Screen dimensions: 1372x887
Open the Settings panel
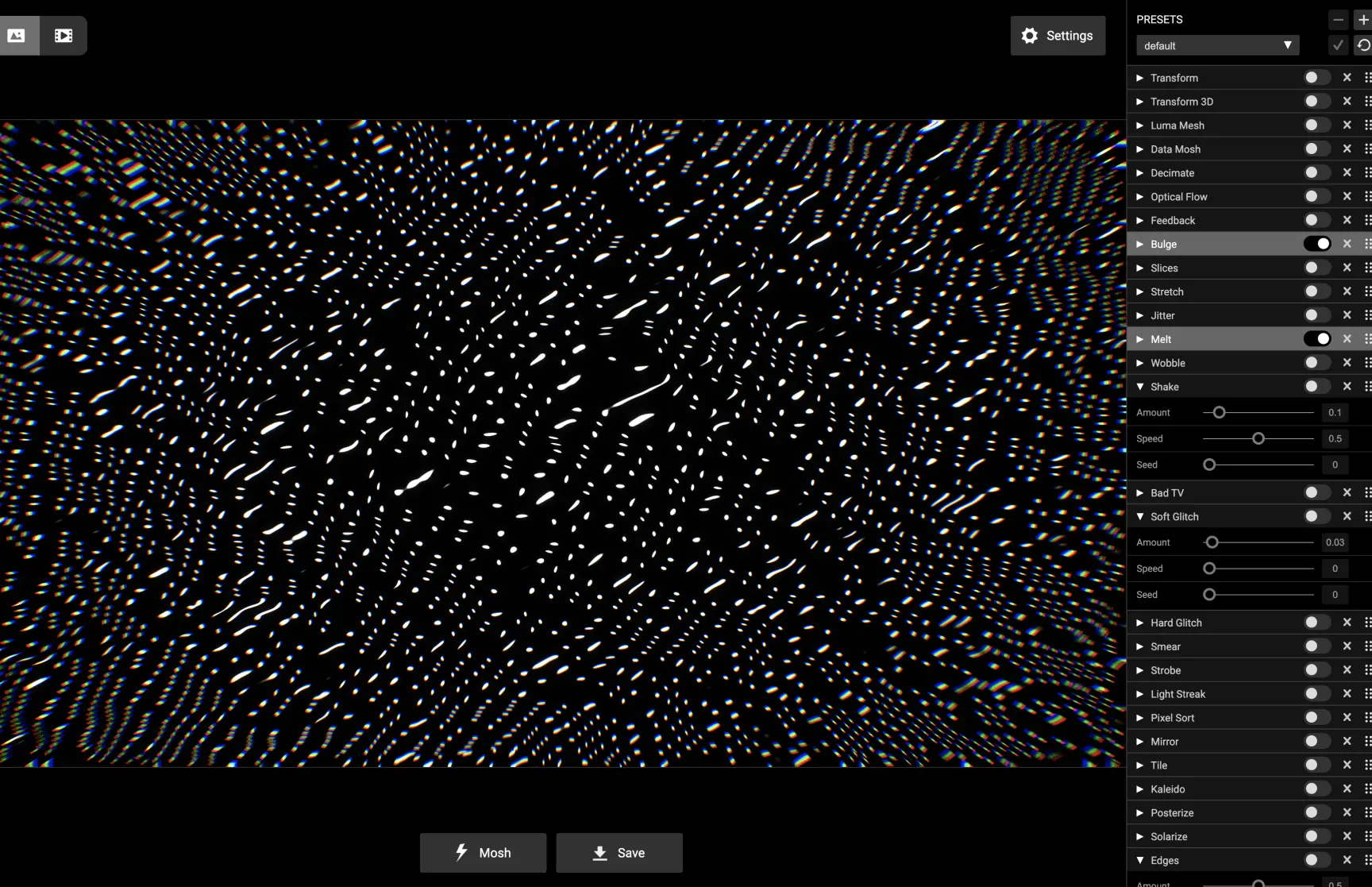coord(1058,36)
